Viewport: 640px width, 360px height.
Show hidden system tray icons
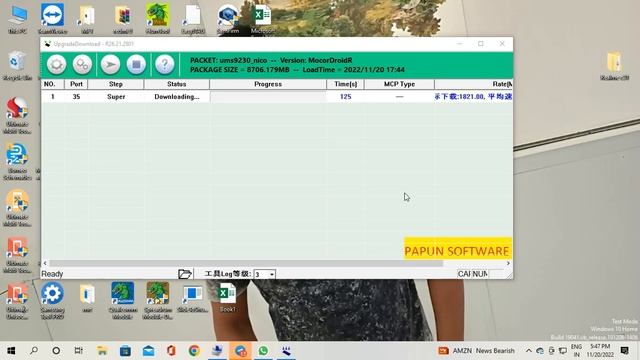click(529, 351)
